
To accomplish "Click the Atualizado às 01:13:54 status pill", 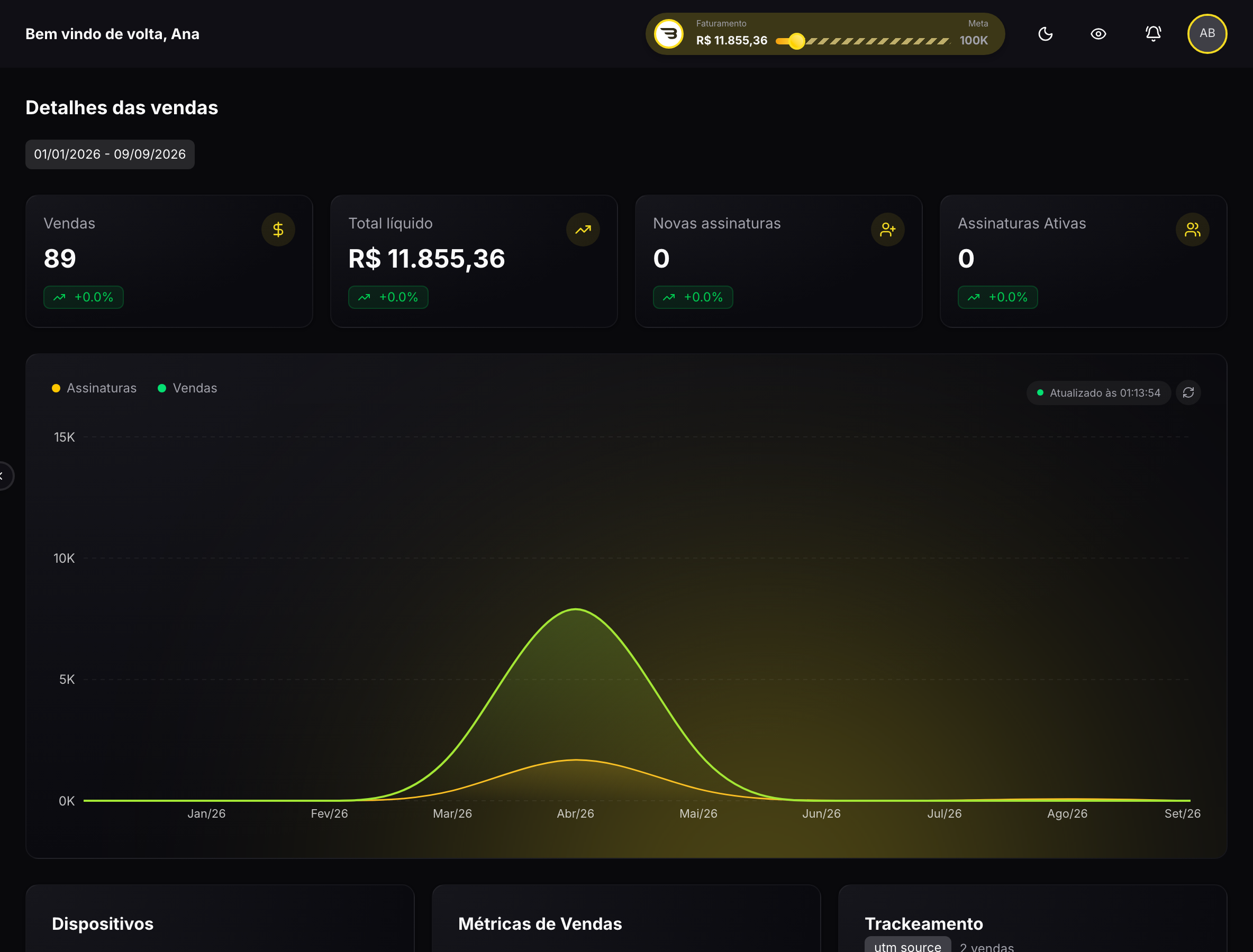I will click(1098, 392).
